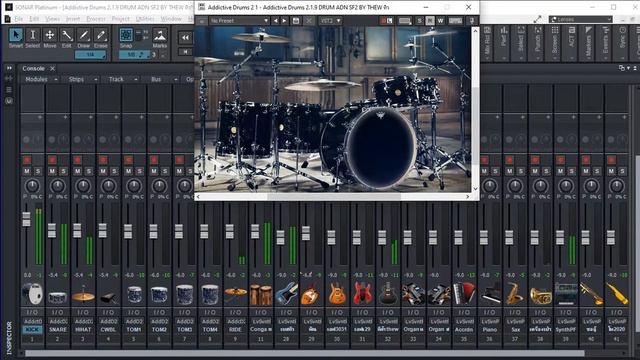Click the TOM1 track icon
640x360 pixels.
(134, 294)
